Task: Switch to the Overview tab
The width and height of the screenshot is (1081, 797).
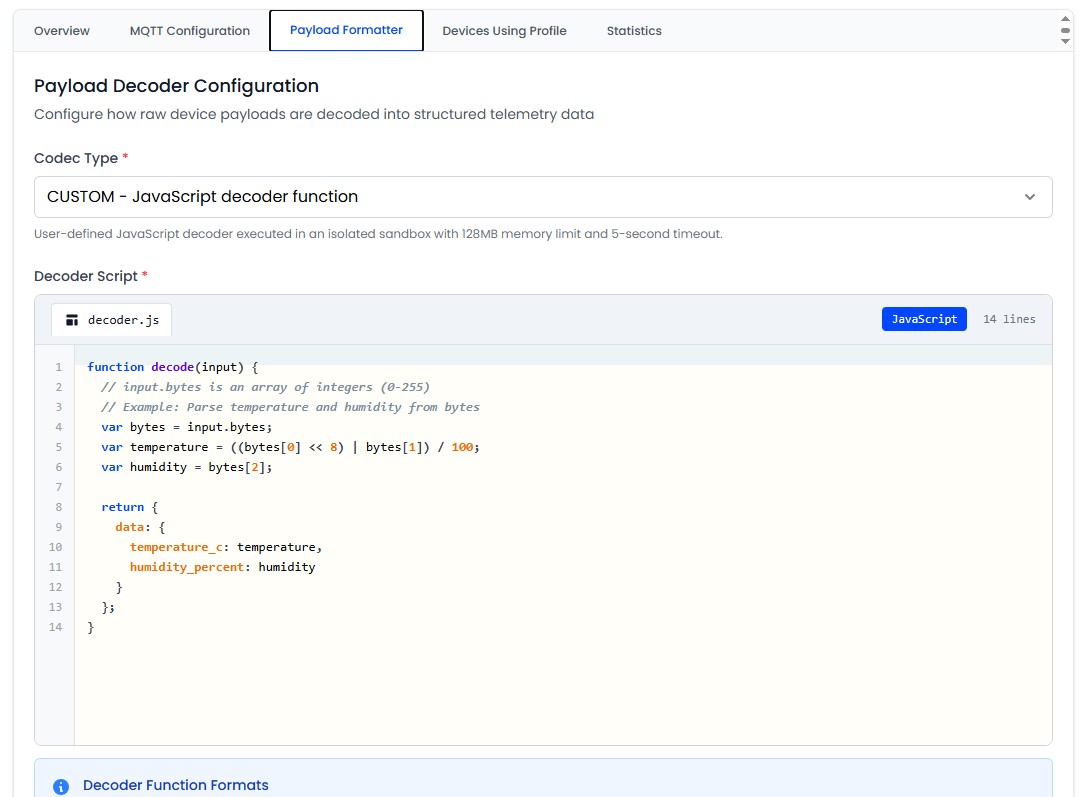Action: click(62, 31)
